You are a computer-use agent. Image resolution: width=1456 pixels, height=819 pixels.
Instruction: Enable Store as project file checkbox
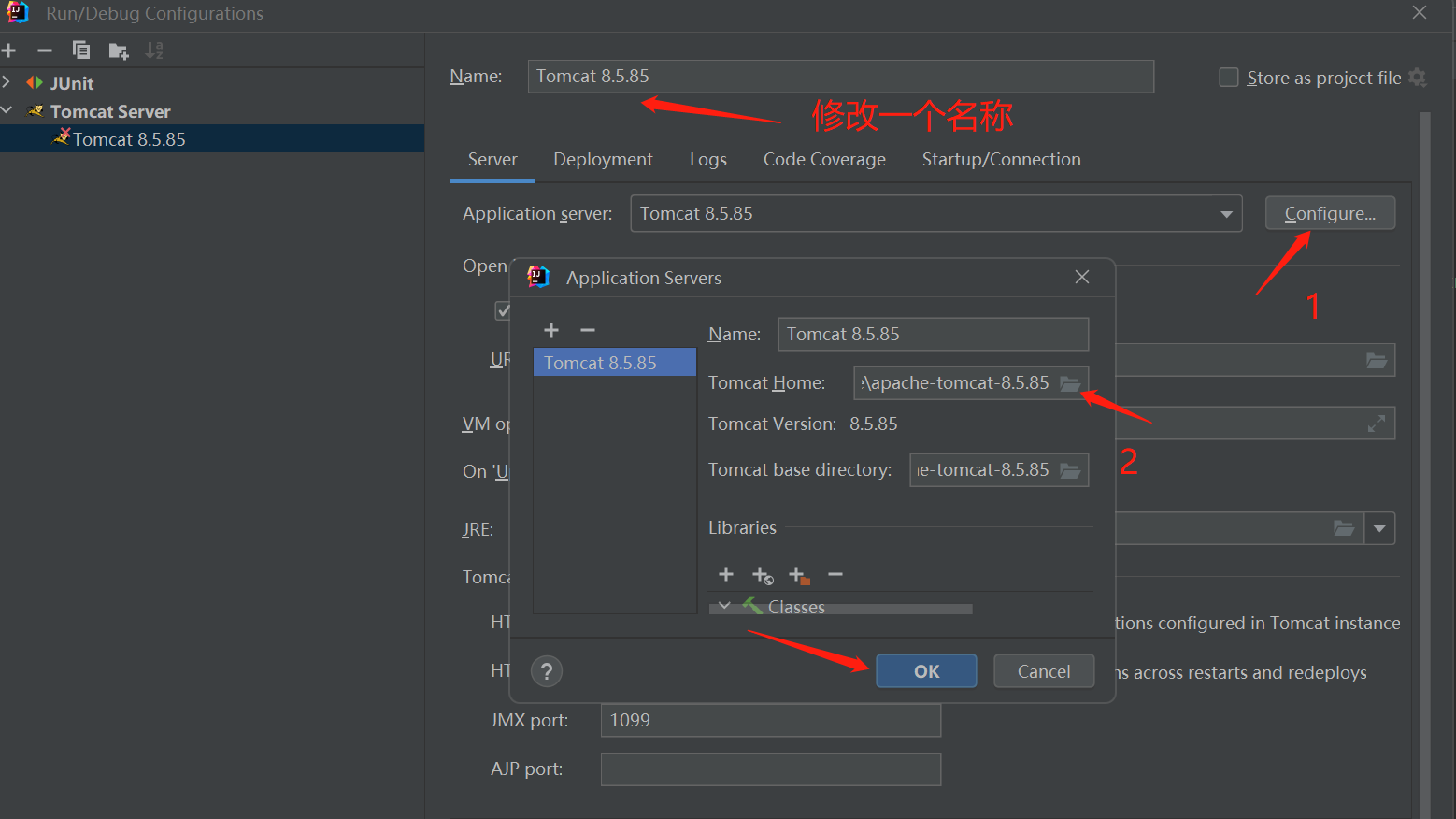1229,78
